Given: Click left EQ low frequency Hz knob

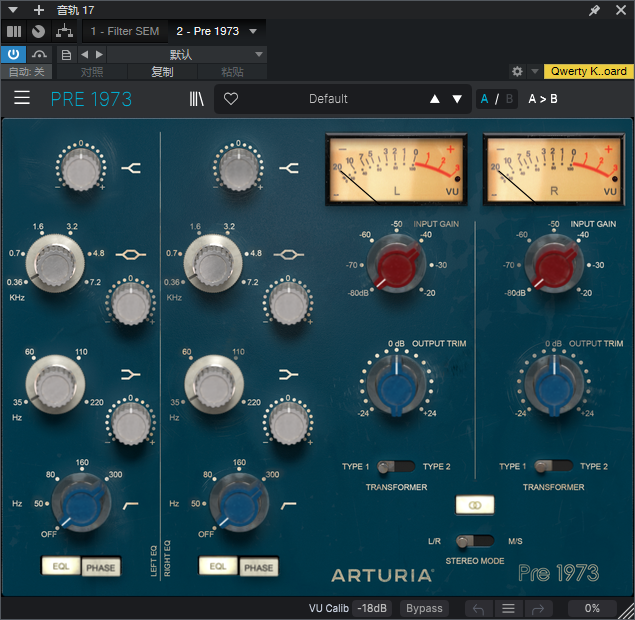Looking at the screenshot, I should point(55,384).
